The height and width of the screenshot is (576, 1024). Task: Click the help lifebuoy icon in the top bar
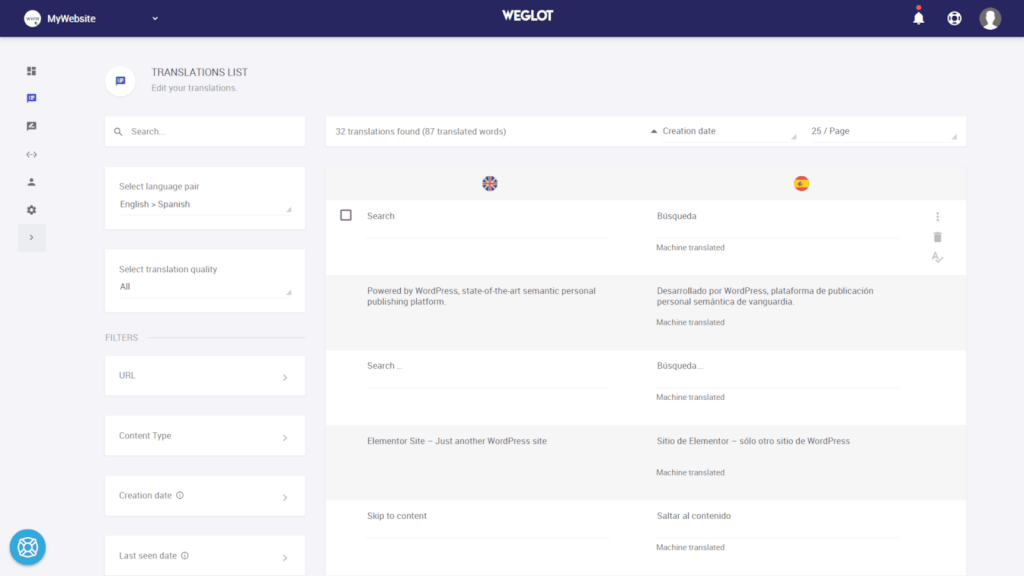pyautogui.click(x=954, y=18)
